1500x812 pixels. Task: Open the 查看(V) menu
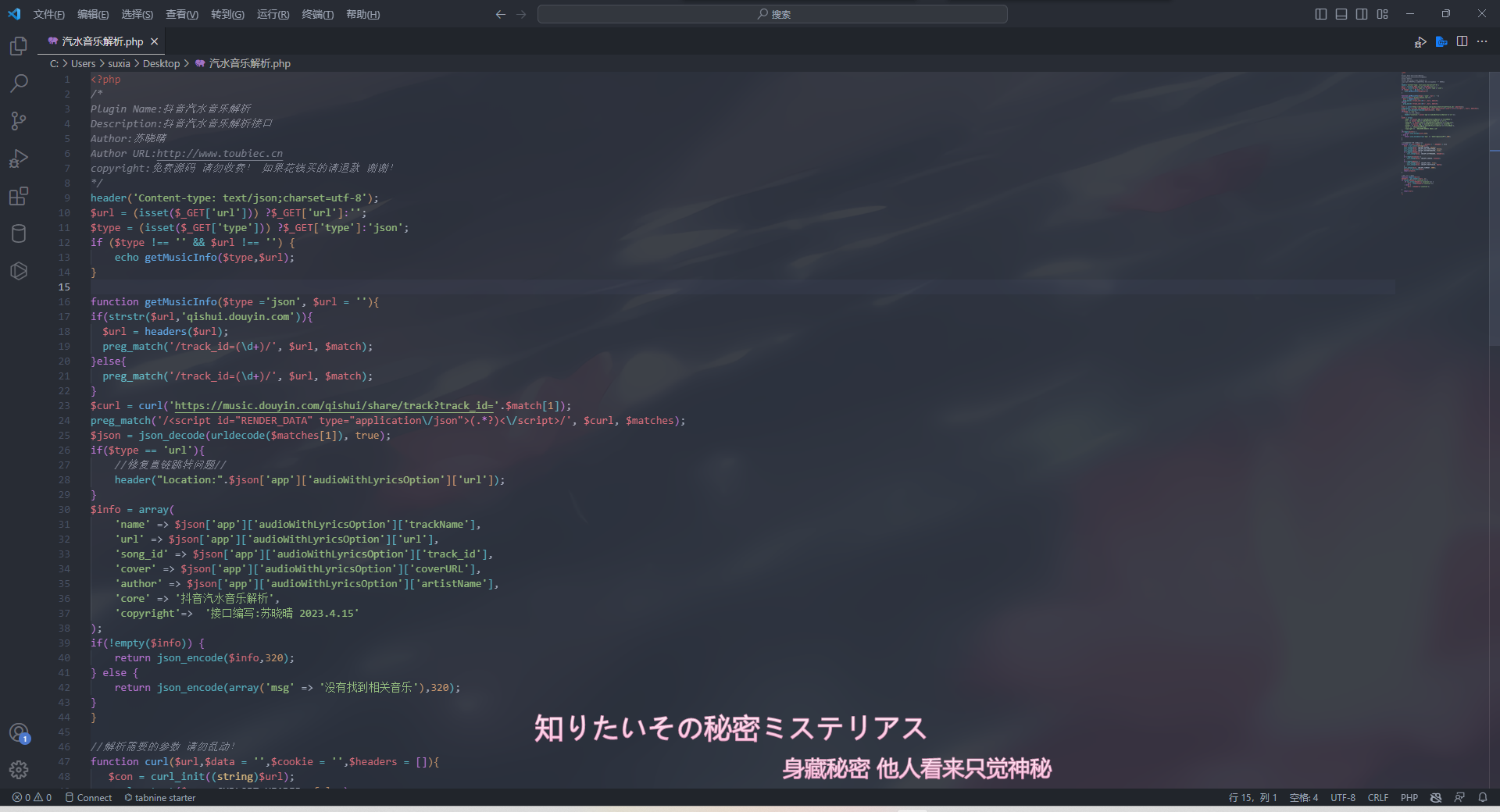coord(181,14)
